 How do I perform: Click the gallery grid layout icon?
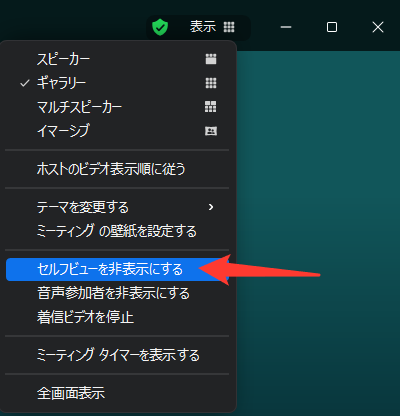[211, 83]
